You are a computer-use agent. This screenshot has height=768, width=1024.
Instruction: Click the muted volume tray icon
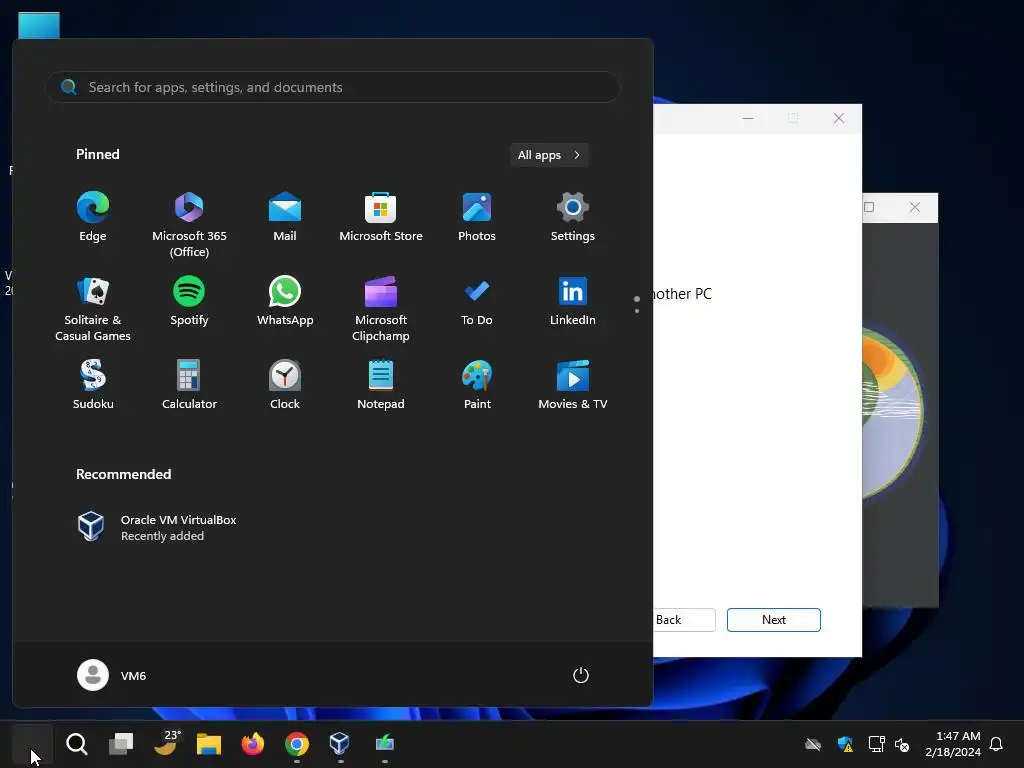coord(902,744)
